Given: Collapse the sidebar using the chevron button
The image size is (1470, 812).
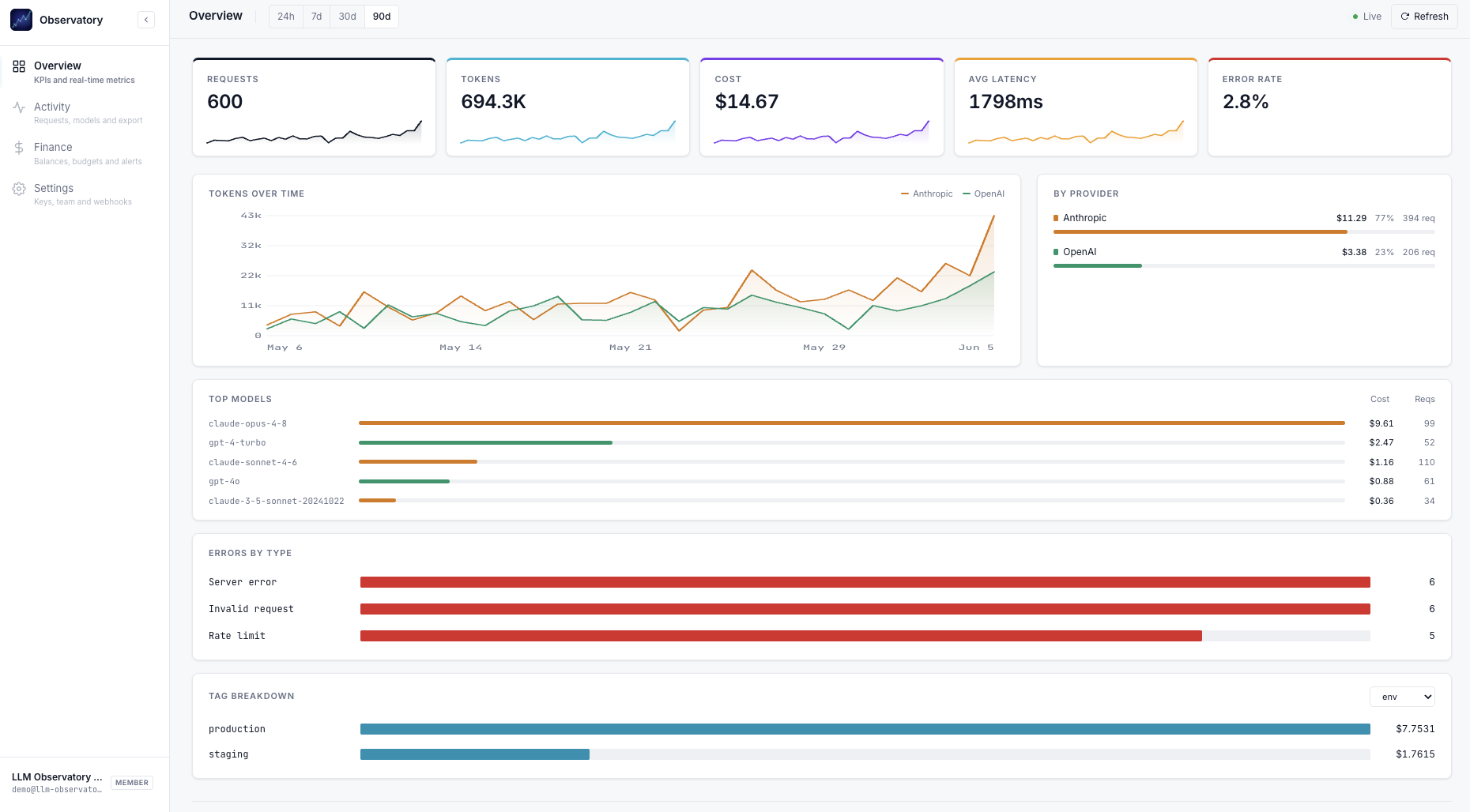Looking at the screenshot, I should (146, 20).
